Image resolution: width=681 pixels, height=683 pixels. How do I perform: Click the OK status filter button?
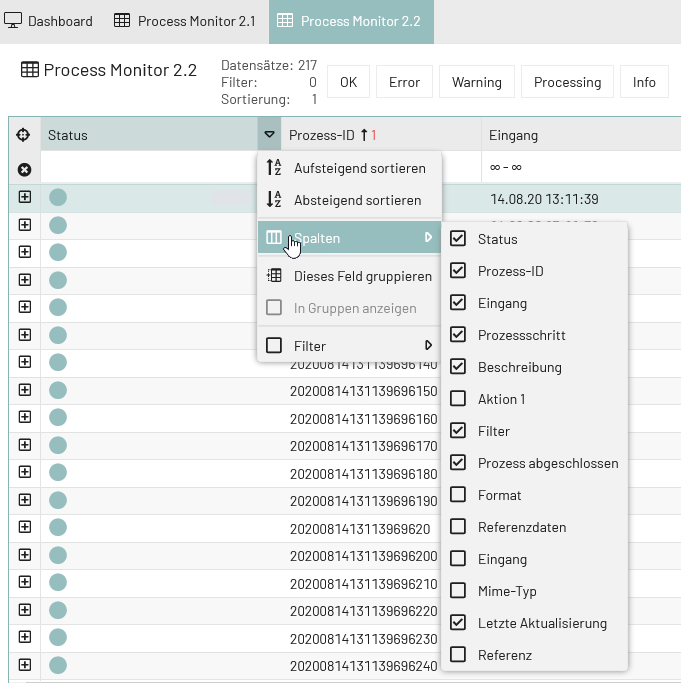[349, 82]
